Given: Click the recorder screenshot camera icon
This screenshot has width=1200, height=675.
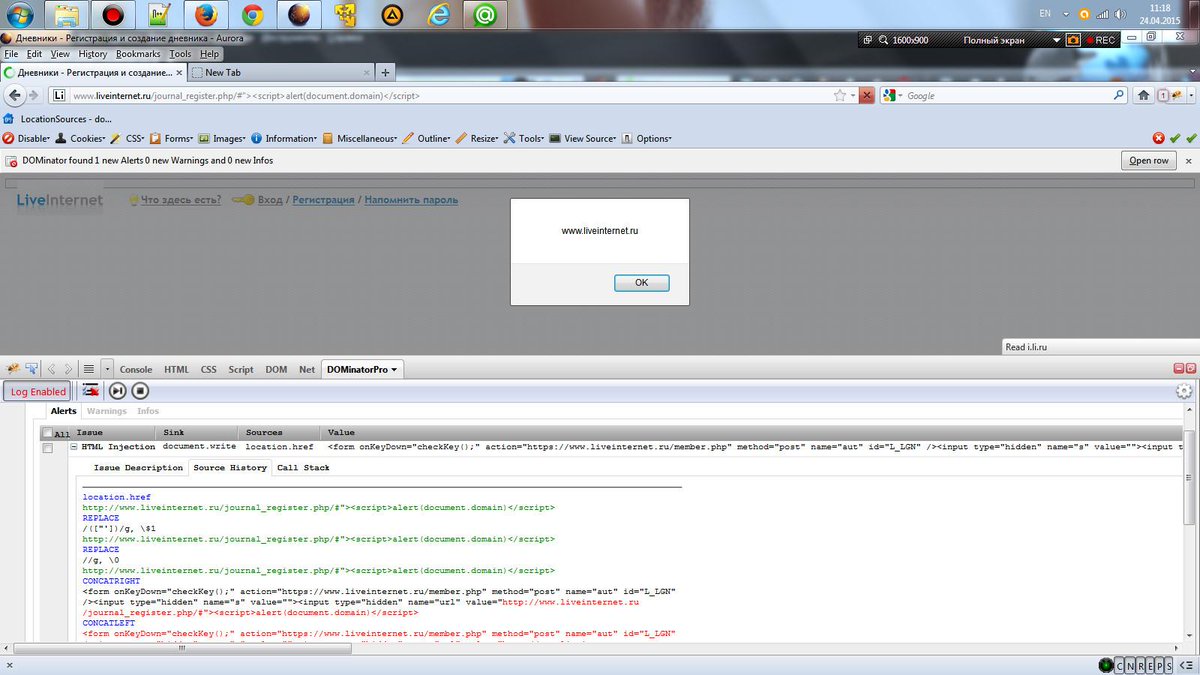Looking at the screenshot, I should (x=1073, y=40).
